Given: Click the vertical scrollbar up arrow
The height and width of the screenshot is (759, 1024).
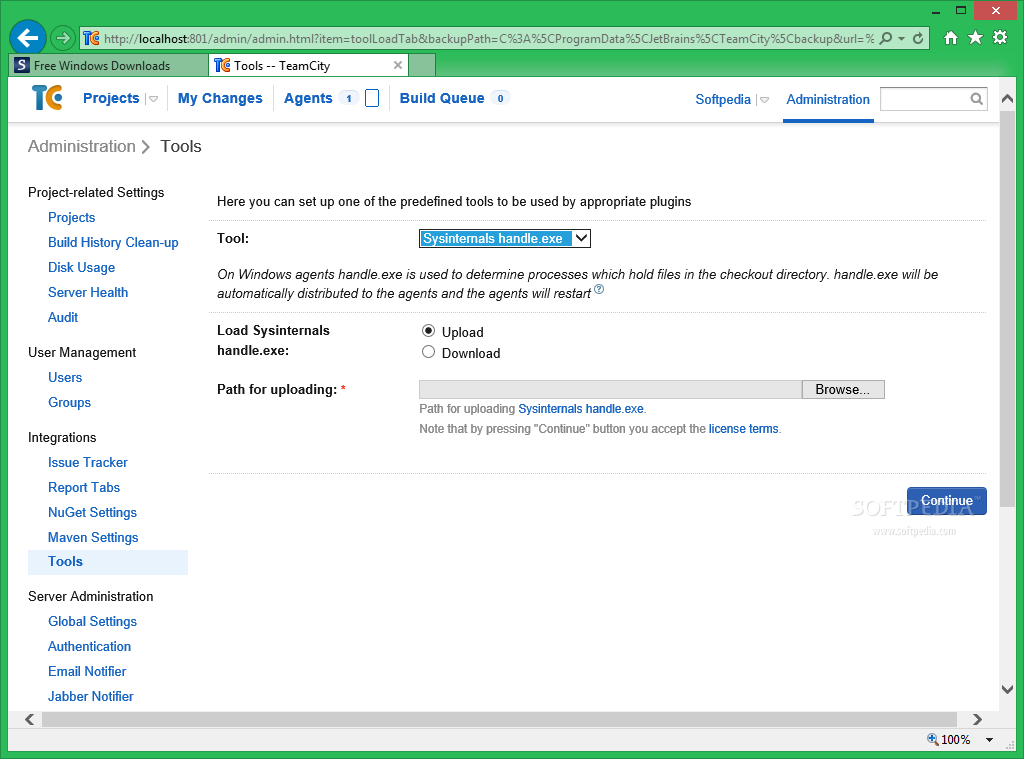Looking at the screenshot, I should (1008, 99).
